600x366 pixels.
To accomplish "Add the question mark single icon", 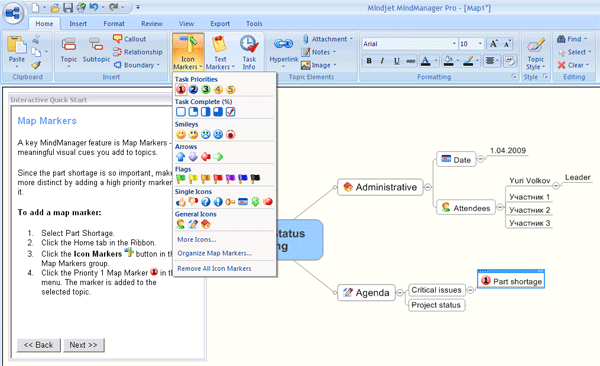I will 205,202.
